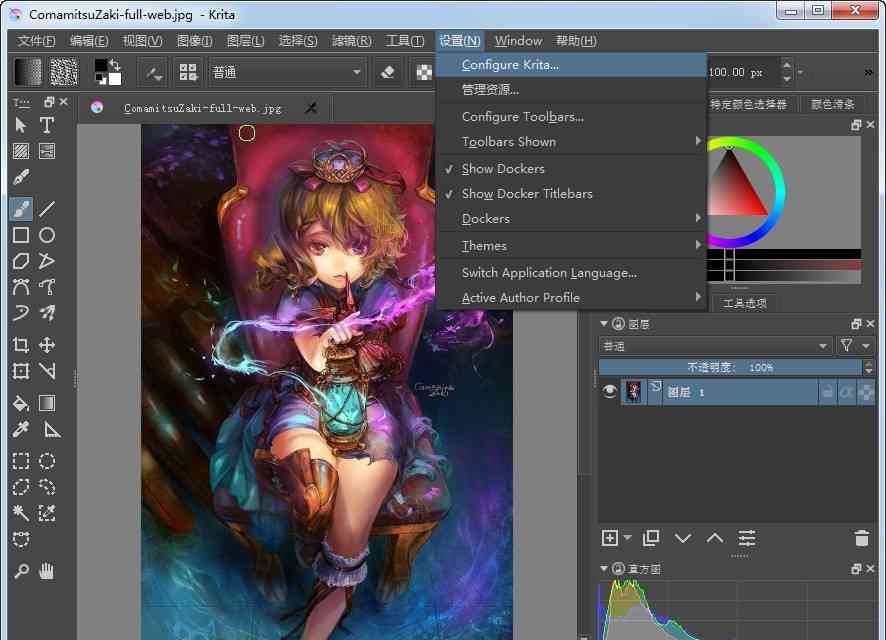
Task: Select the Ellipse tool
Action: coord(47,235)
